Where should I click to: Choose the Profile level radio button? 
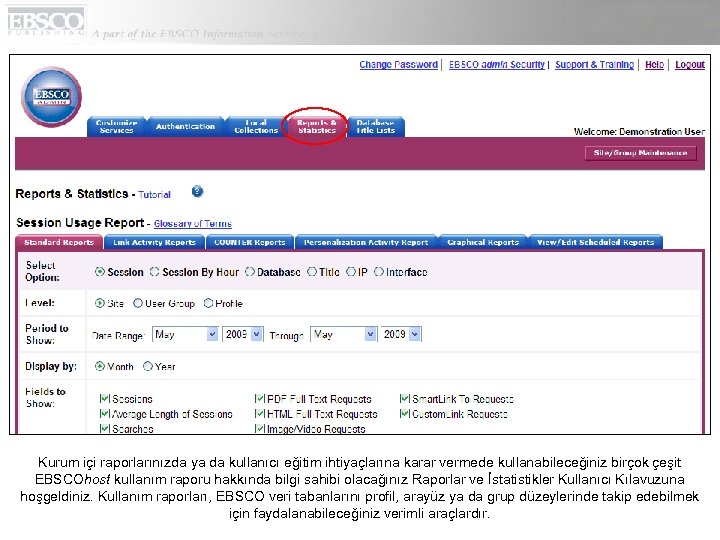[x=208, y=303]
